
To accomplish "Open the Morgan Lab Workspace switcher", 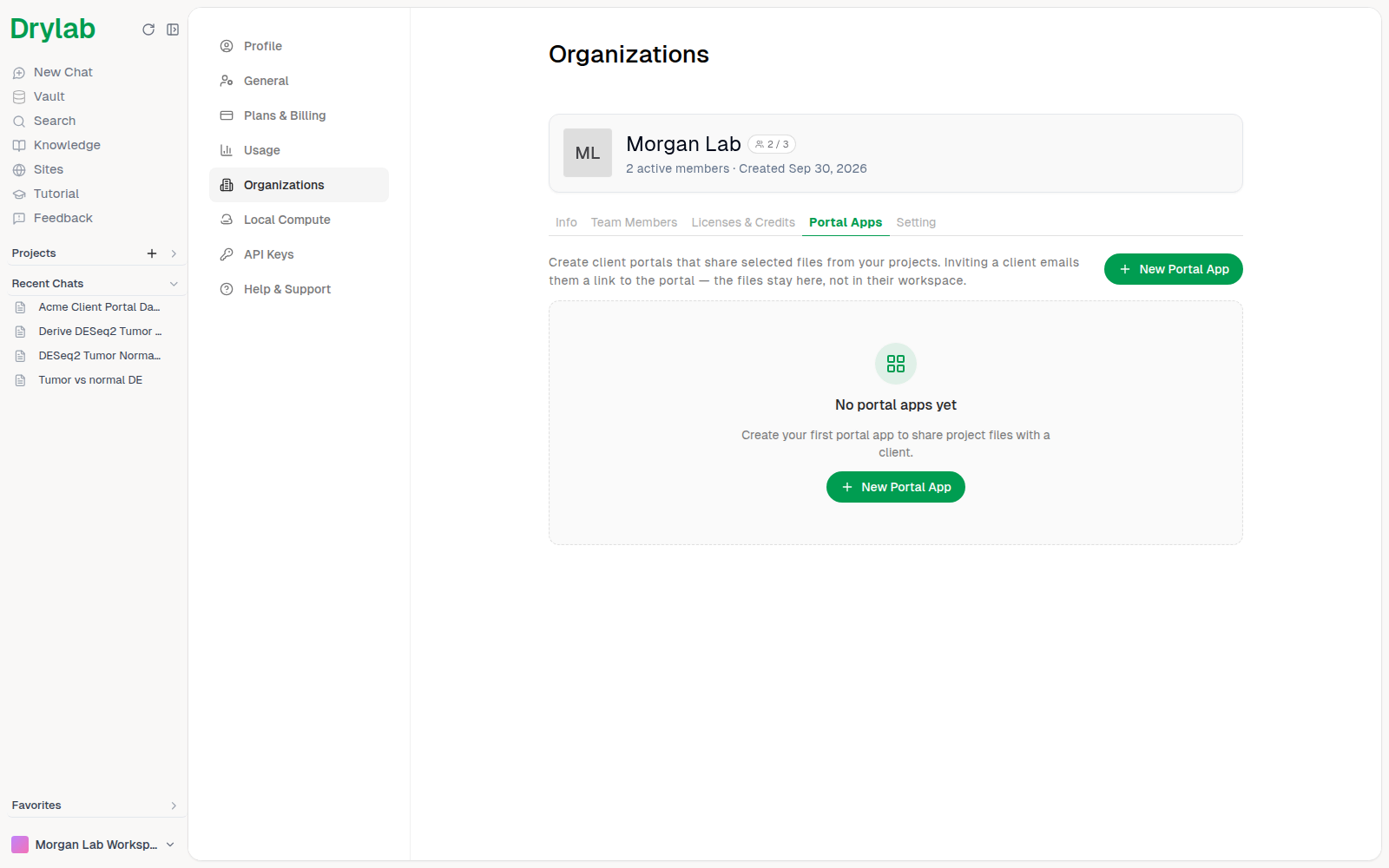I will (93, 845).
